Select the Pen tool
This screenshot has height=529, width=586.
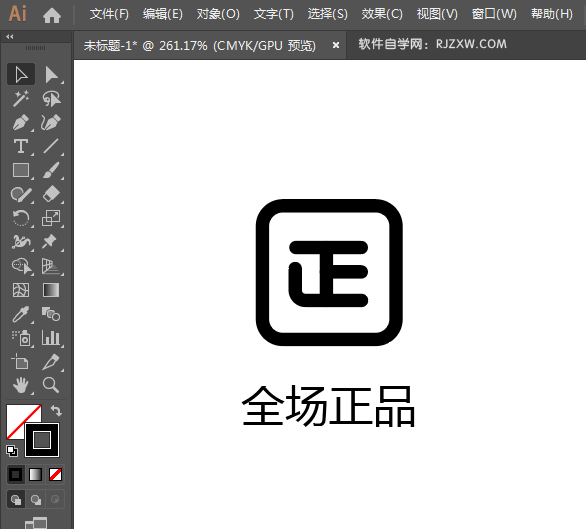coord(21,122)
